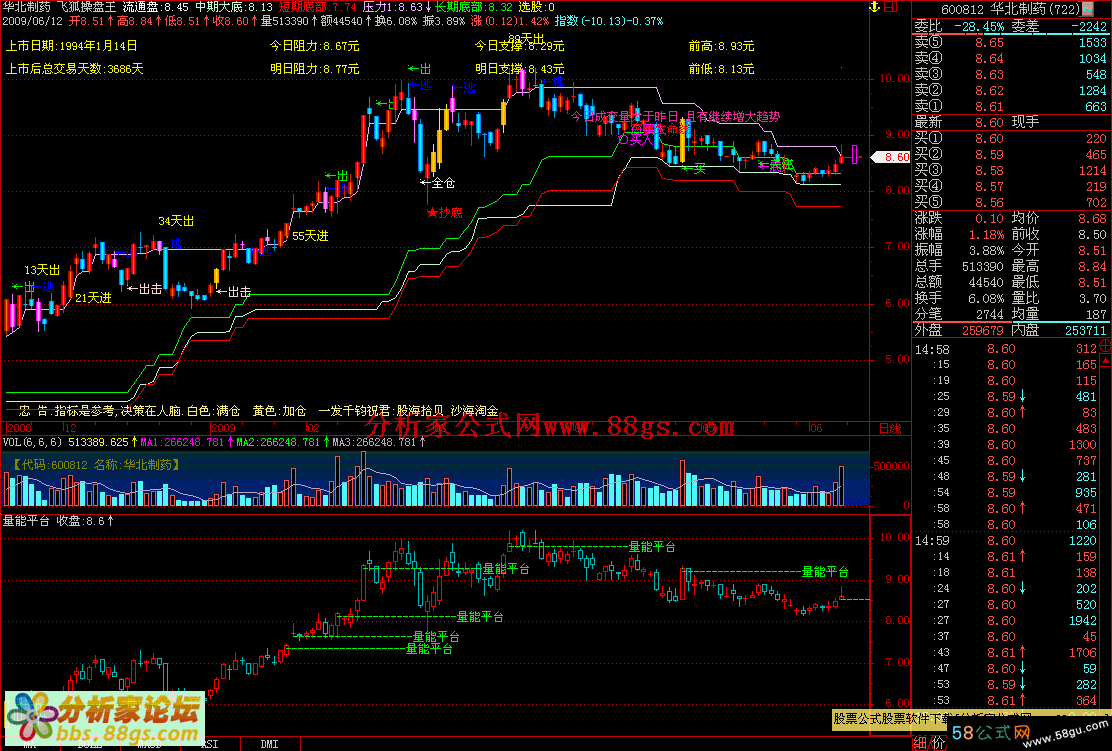The image size is (1112, 751).
Task: Click the 8.60 current price tag on axis
Action: click(x=891, y=157)
